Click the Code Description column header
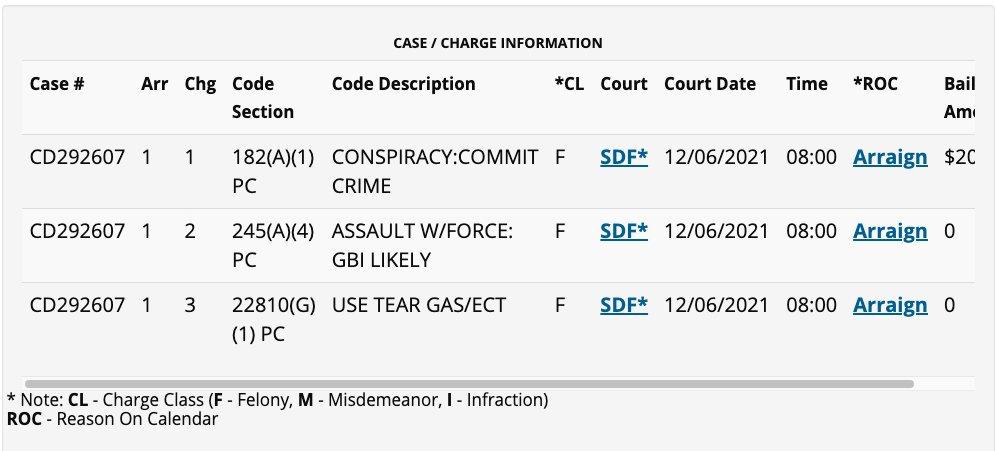Viewport: 996px width, 451px height. (x=403, y=84)
